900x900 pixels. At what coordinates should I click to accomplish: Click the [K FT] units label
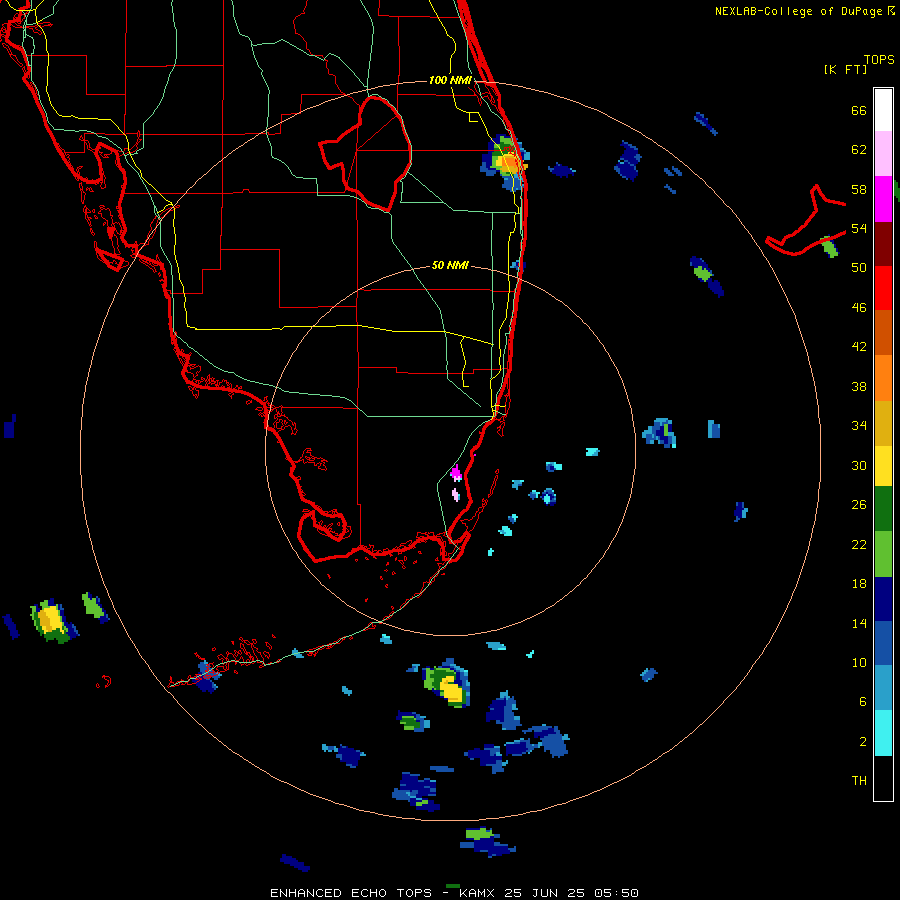click(845, 69)
